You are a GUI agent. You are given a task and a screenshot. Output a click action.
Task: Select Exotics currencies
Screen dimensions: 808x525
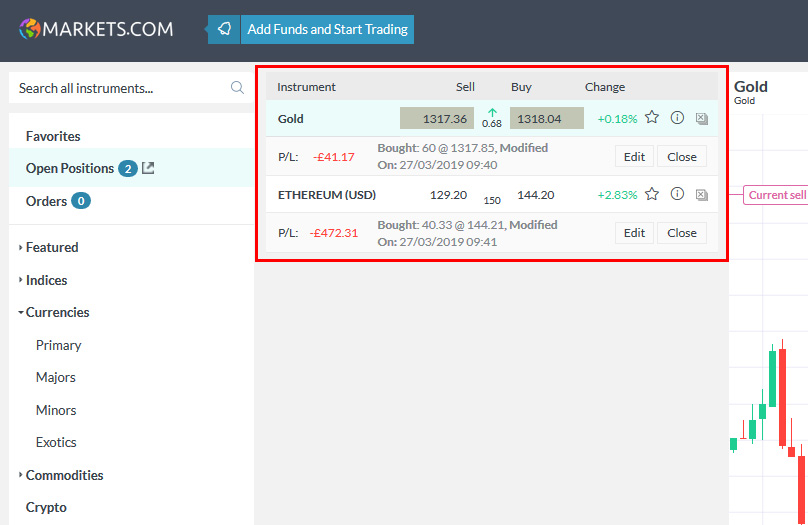pos(56,442)
